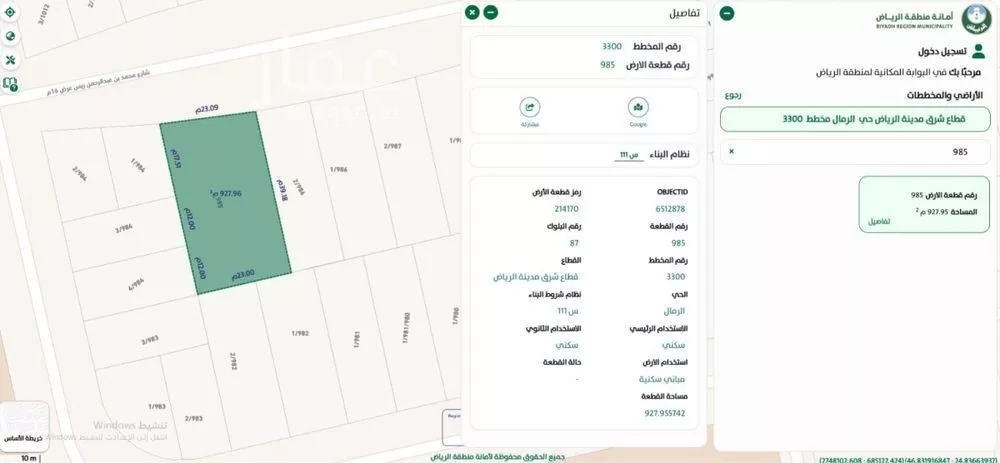Select parcel 2/982 on the map
The width and height of the screenshot is (1000, 463).
(233, 362)
